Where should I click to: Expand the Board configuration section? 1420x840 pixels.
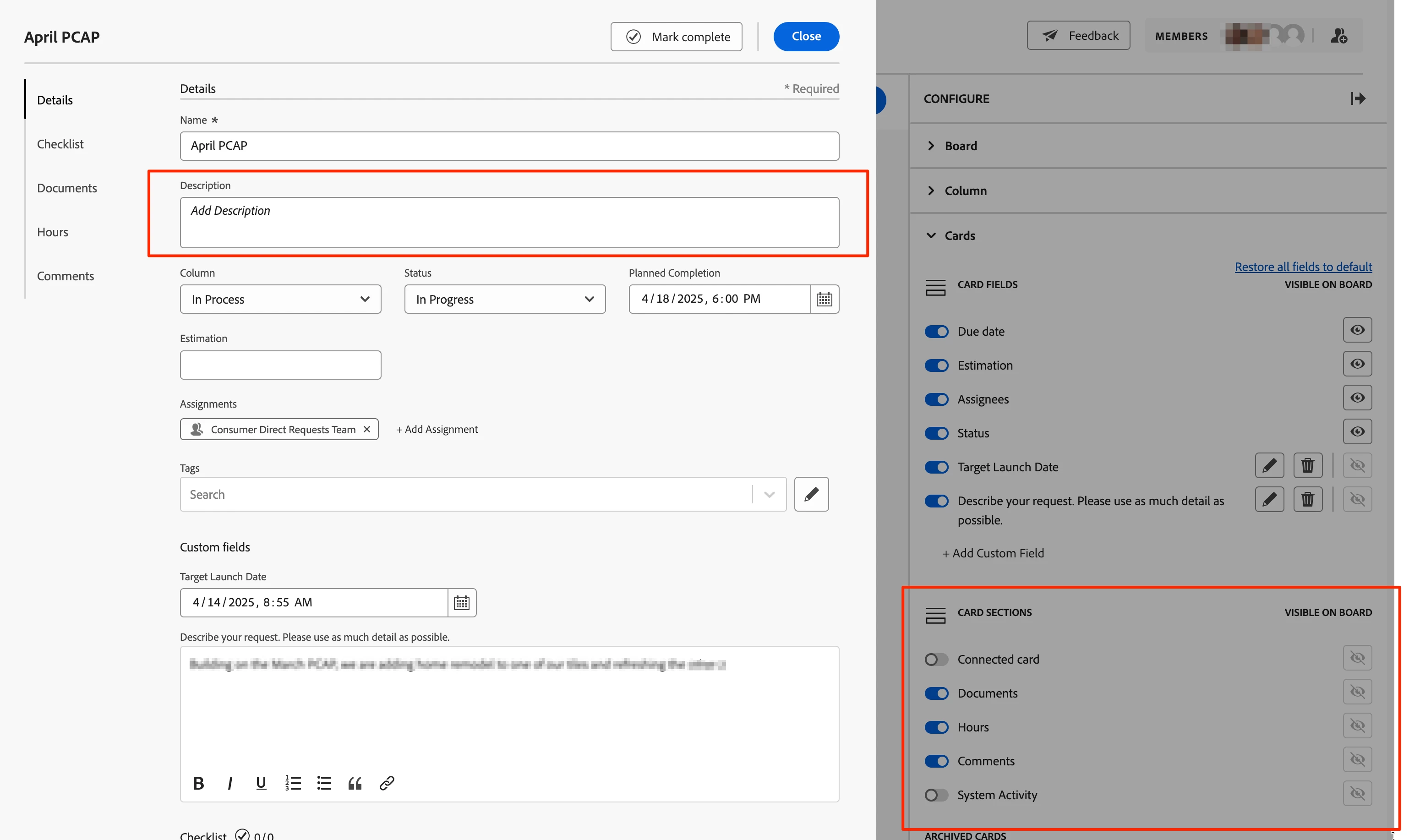[x=961, y=146]
